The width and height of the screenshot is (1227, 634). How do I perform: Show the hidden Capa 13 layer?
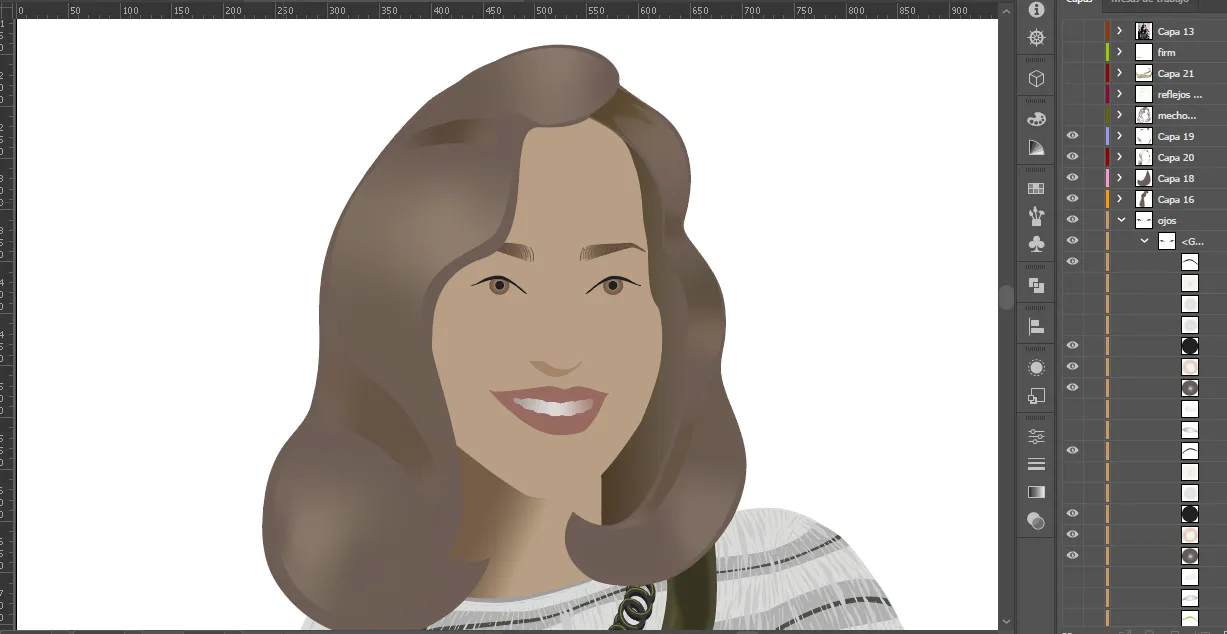tap(1072, 31)
